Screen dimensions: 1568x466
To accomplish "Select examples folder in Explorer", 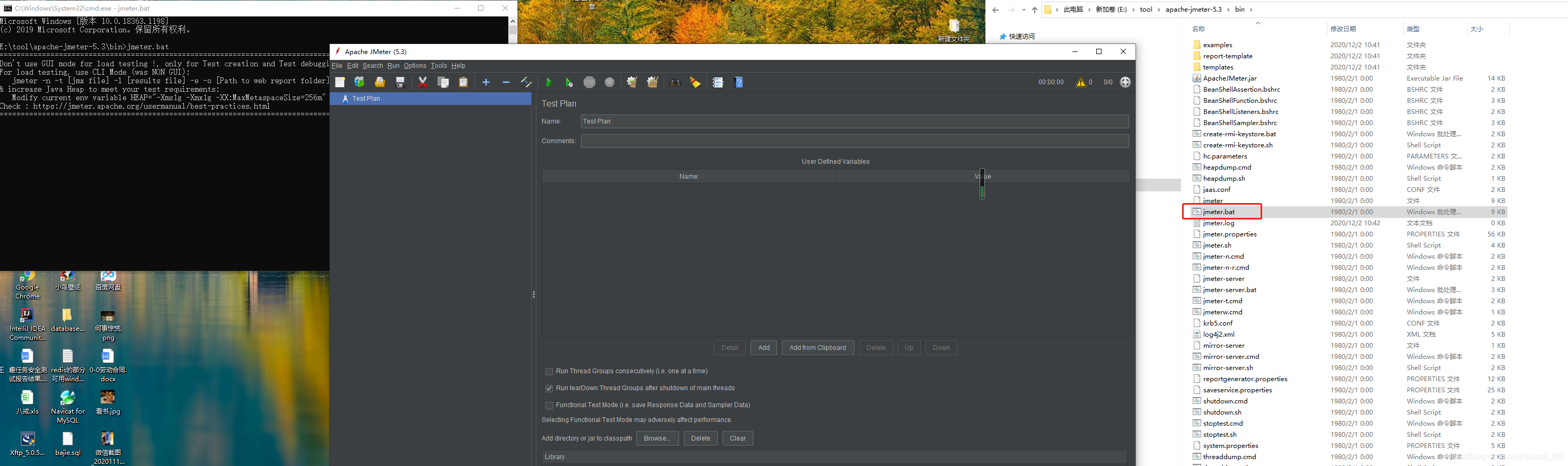I will point(1218,45).
